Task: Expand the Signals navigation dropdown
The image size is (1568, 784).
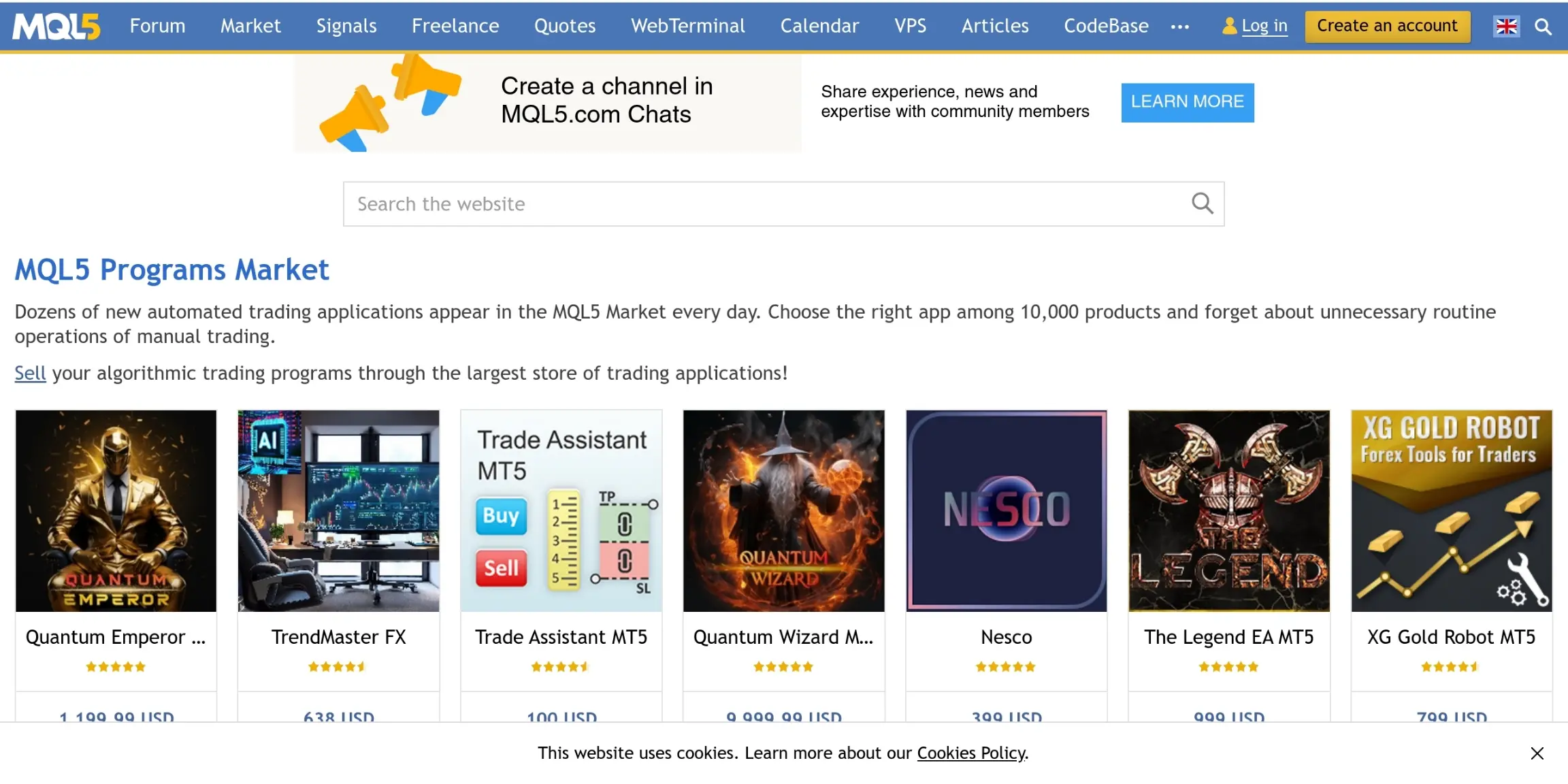Action: (x=346, y=25)
